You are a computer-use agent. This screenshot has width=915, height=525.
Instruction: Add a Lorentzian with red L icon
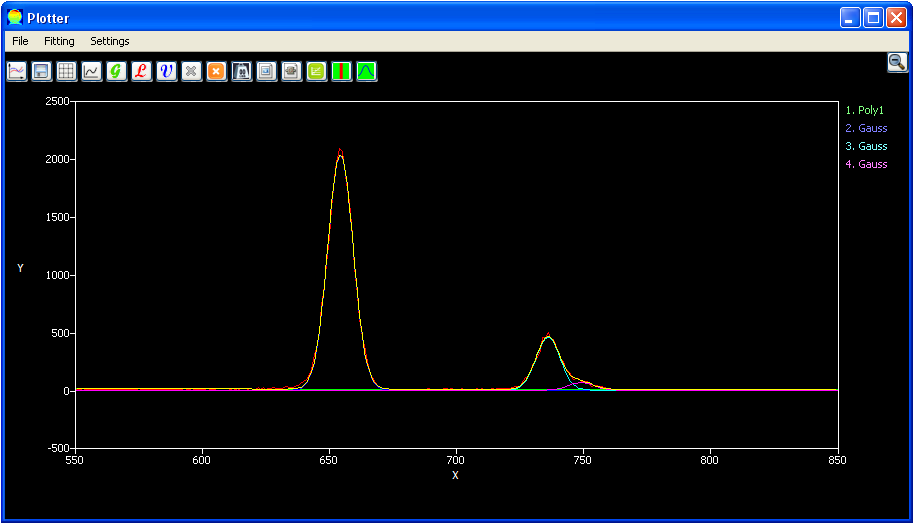(142, 71)
